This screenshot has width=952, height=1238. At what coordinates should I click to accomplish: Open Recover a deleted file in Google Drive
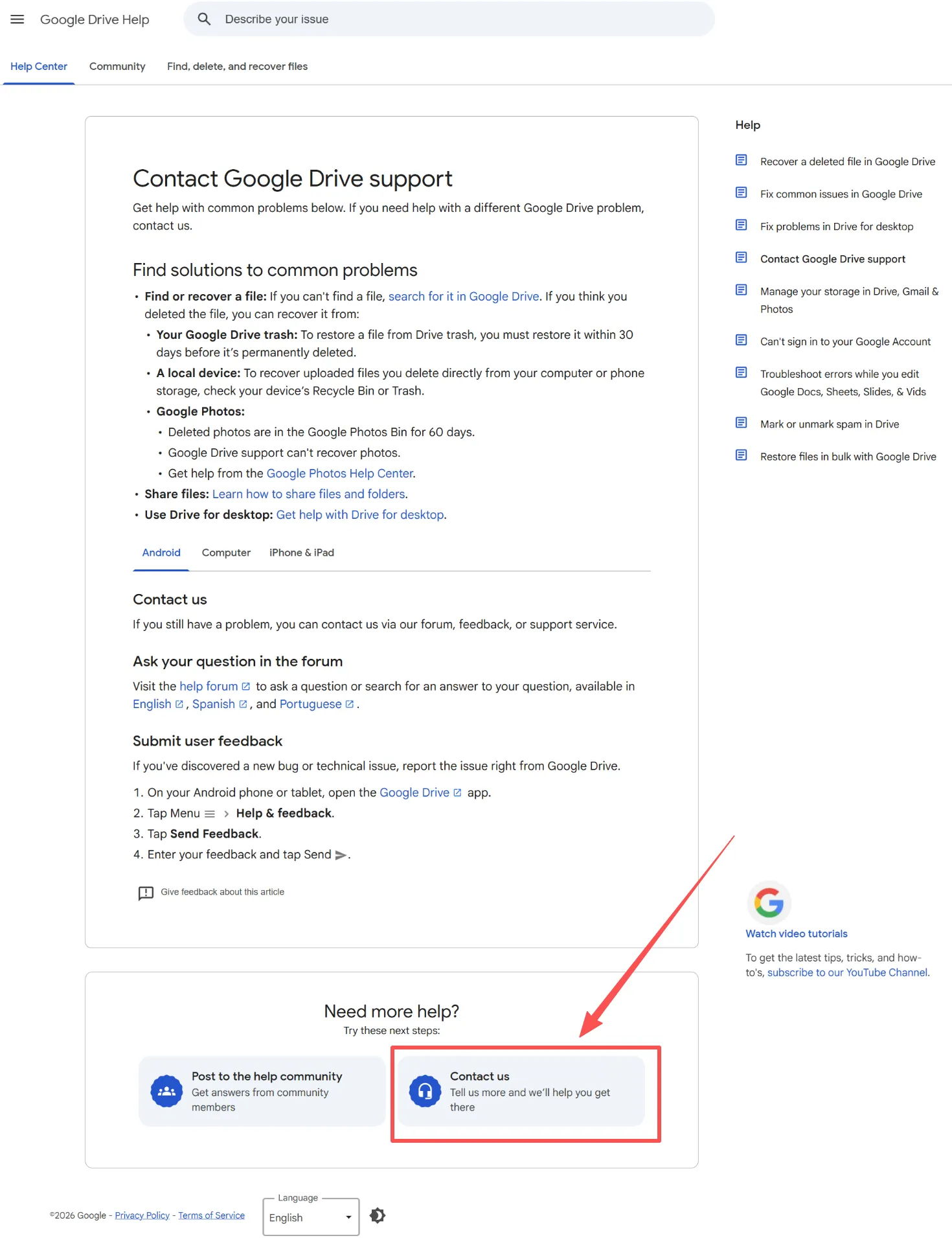(847, 161)
